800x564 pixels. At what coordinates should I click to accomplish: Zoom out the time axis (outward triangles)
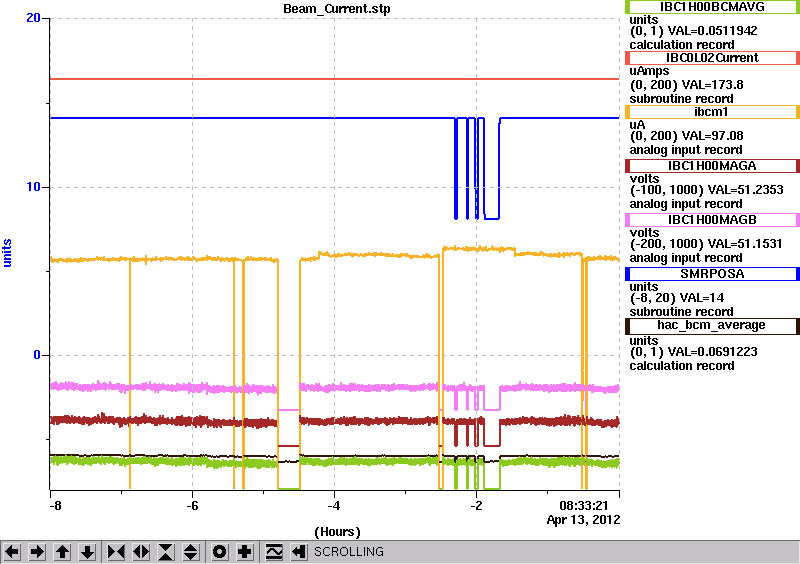(141, 552)
